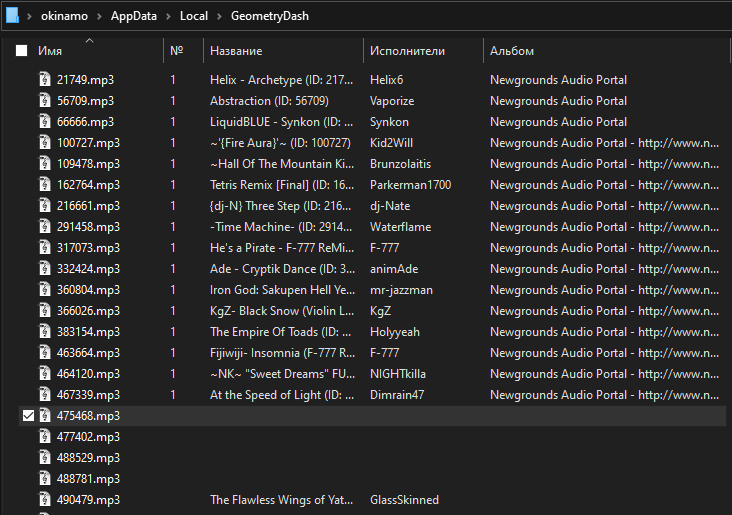The height and width of the screenshot is (515, 732).
Task: Expand the chevron between Local and GeometryDash
Action: click(x=219, y=16)
